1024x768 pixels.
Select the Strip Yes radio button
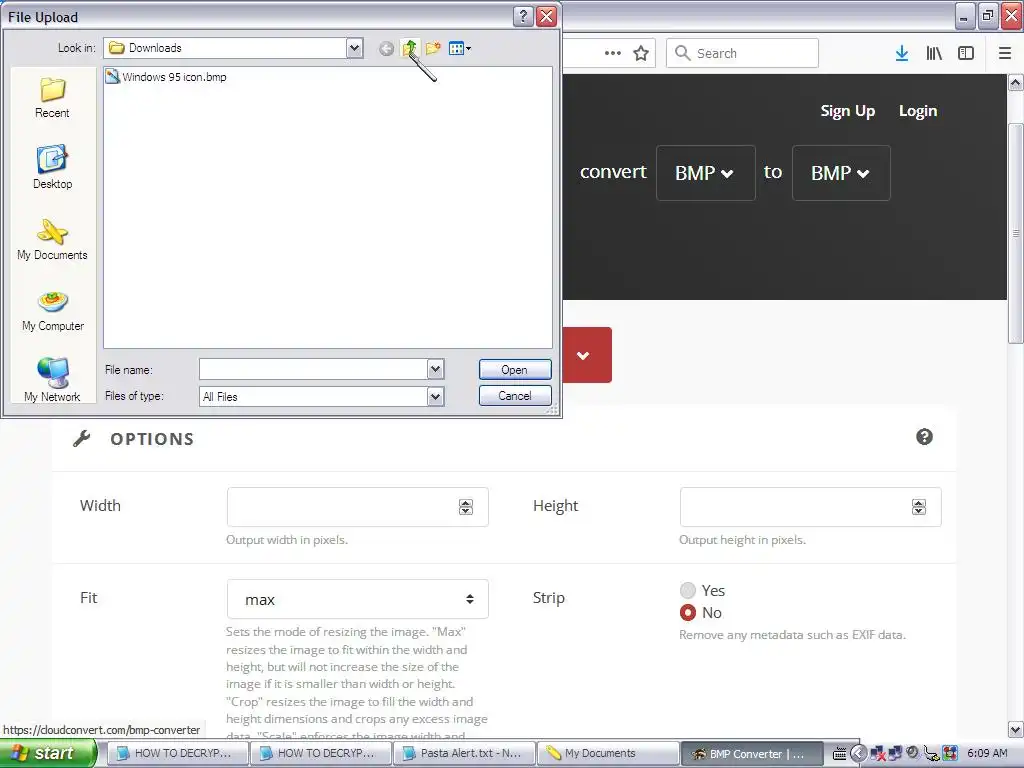point(688,590)
